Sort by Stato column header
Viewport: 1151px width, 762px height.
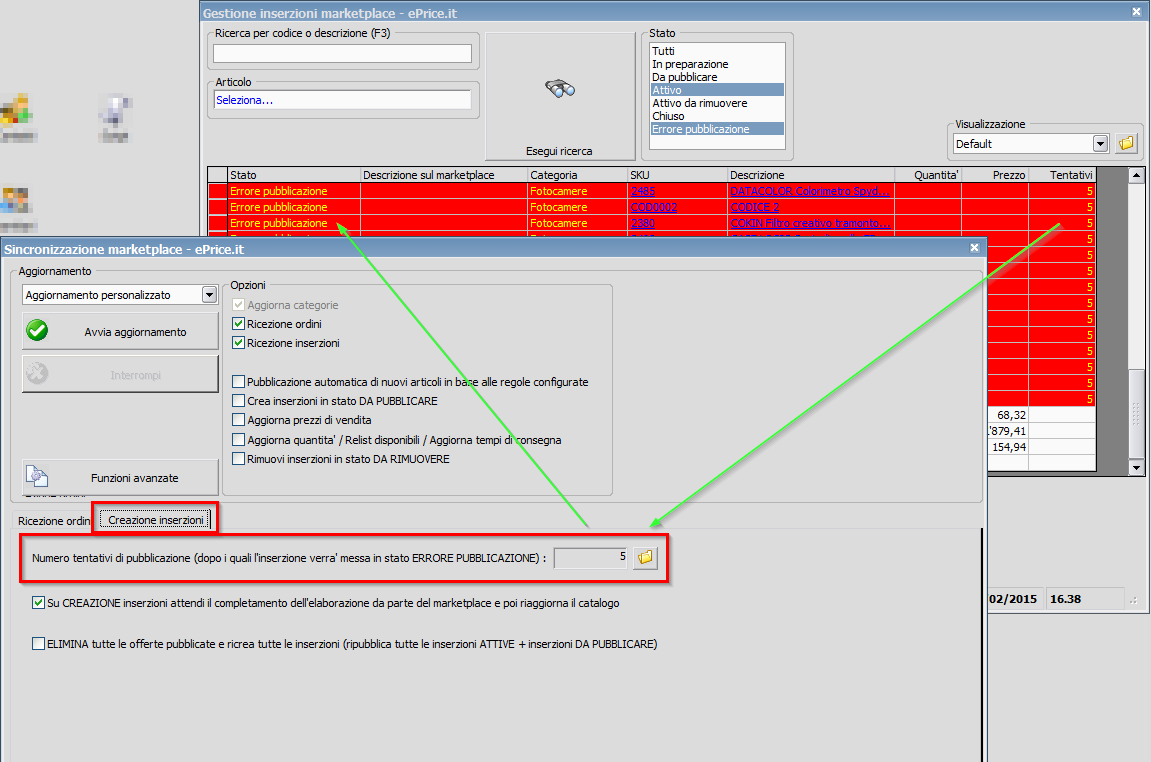click(x=294, y=175)
